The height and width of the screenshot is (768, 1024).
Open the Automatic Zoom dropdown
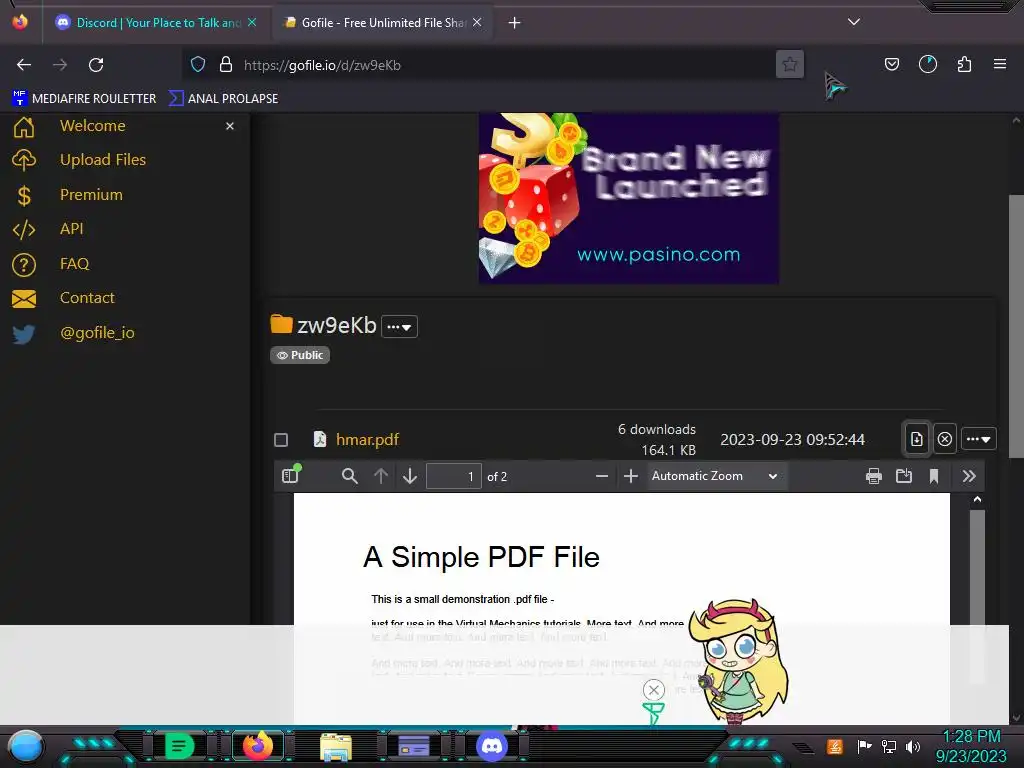[716, 476]
